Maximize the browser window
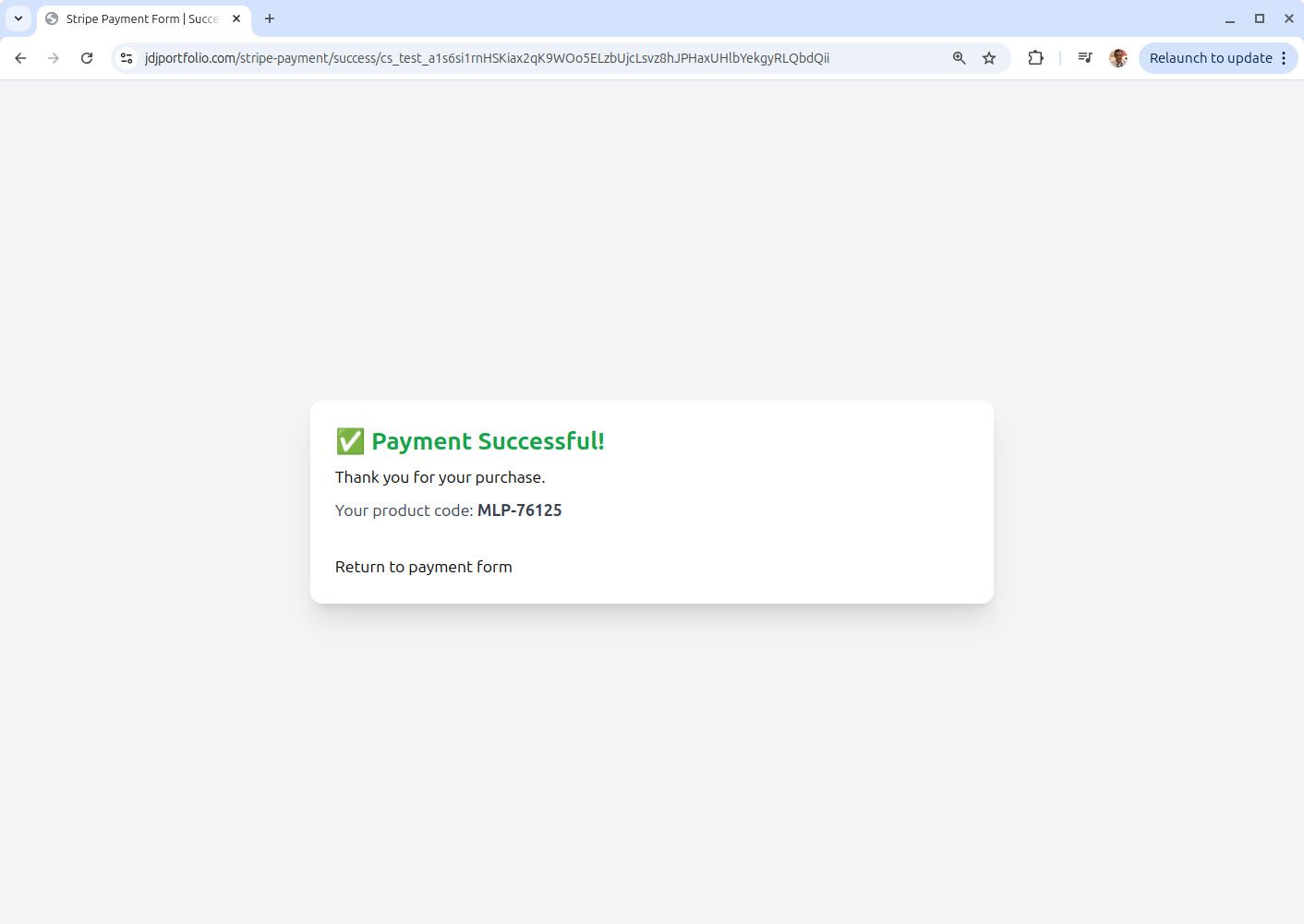The image size is (1304, 924). point(1260,18)
